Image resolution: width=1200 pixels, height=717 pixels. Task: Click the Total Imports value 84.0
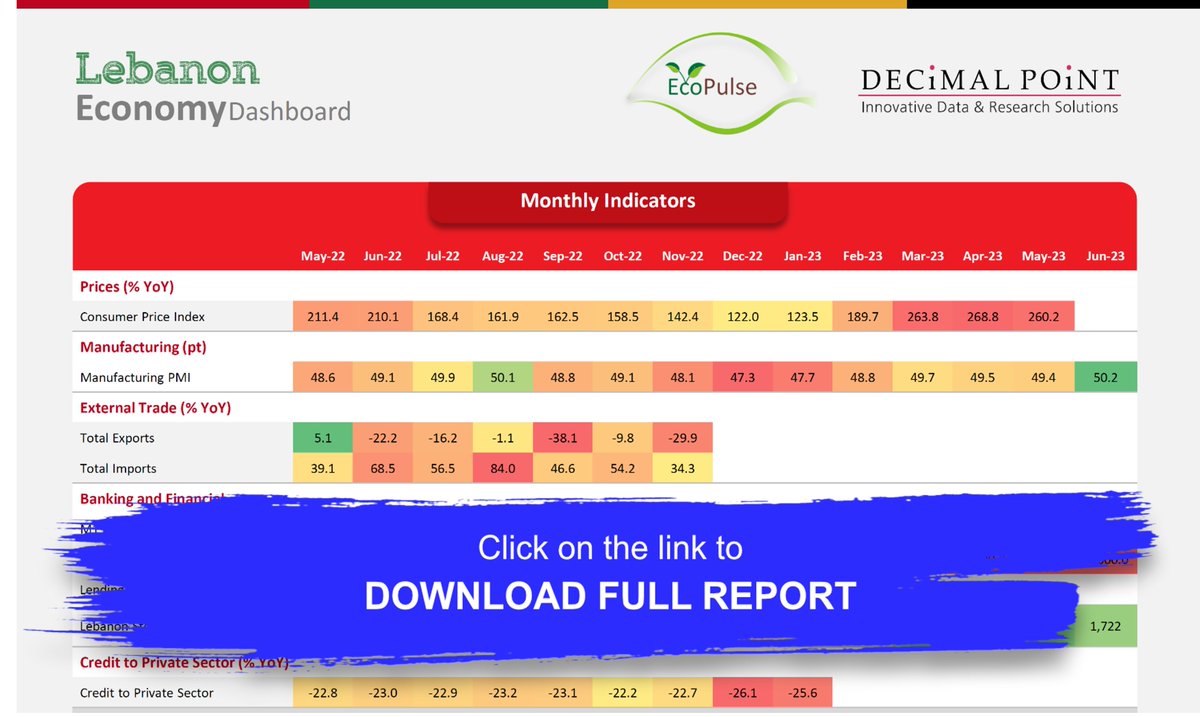pos(502,468)
